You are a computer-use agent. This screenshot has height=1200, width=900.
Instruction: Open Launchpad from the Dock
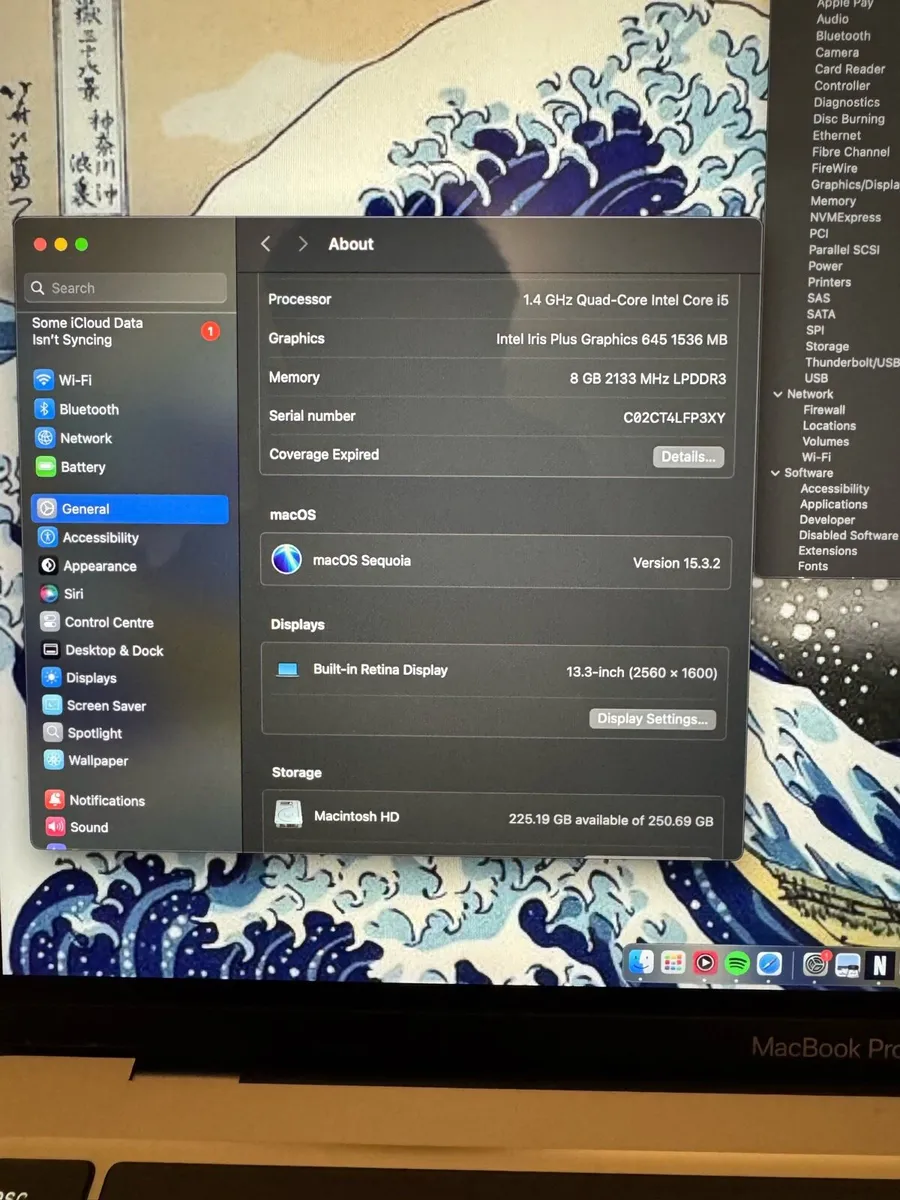(x=673, y=963)
